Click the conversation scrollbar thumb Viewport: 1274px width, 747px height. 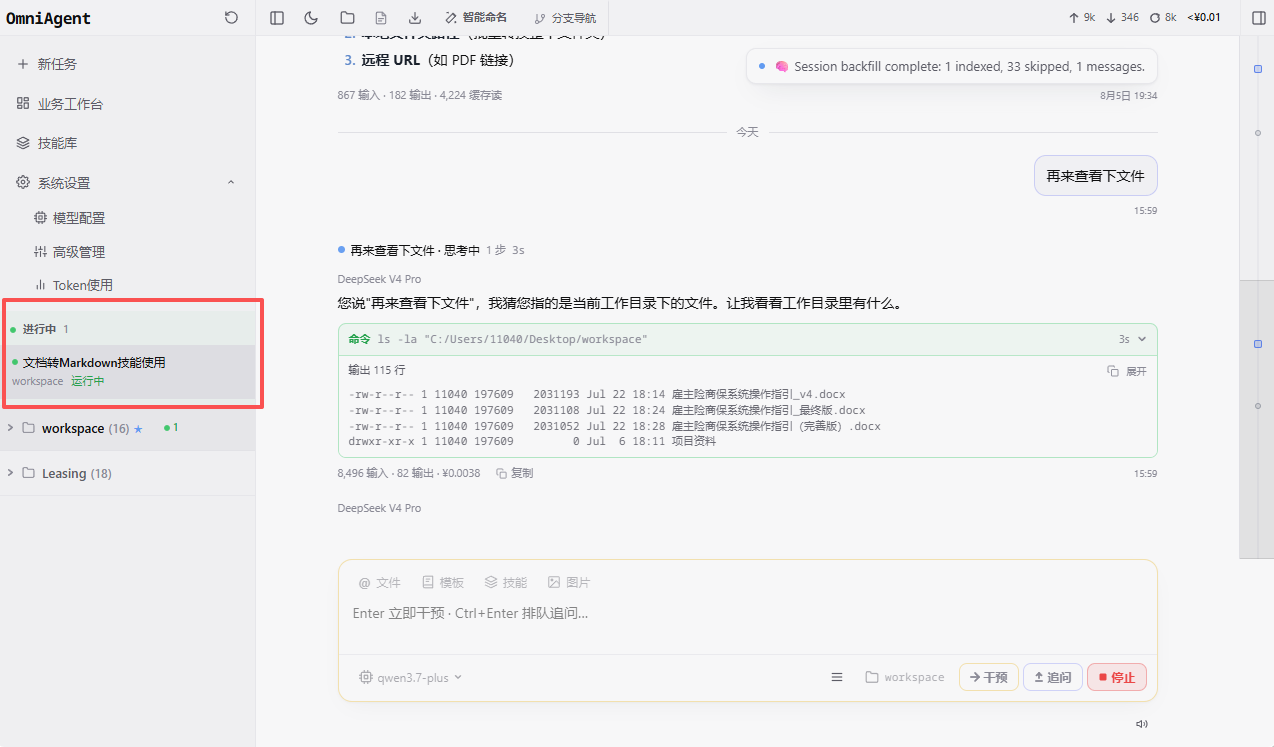pos(1256,419)
